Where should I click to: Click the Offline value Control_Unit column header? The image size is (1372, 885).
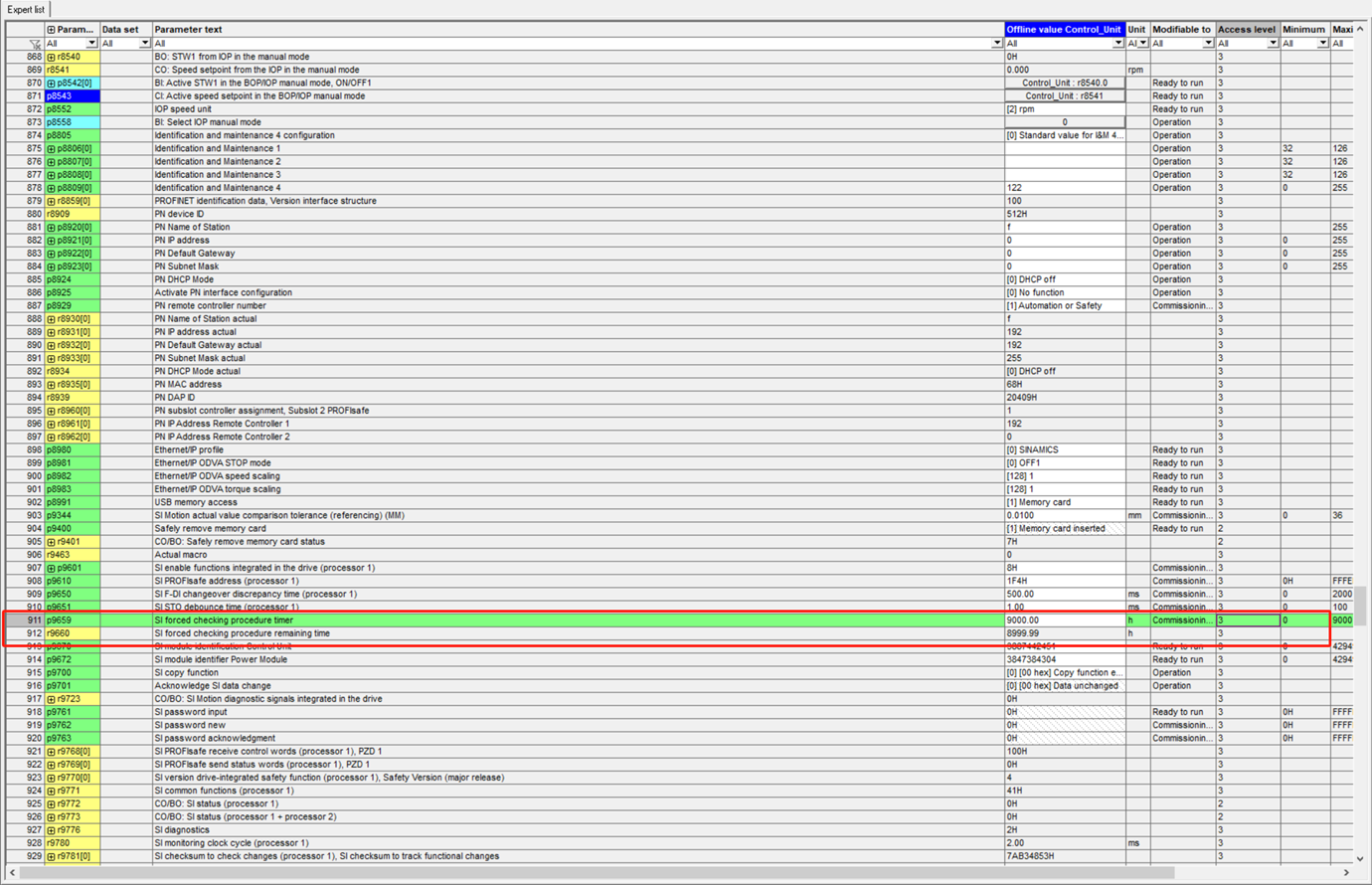[x=1064, y=30]
